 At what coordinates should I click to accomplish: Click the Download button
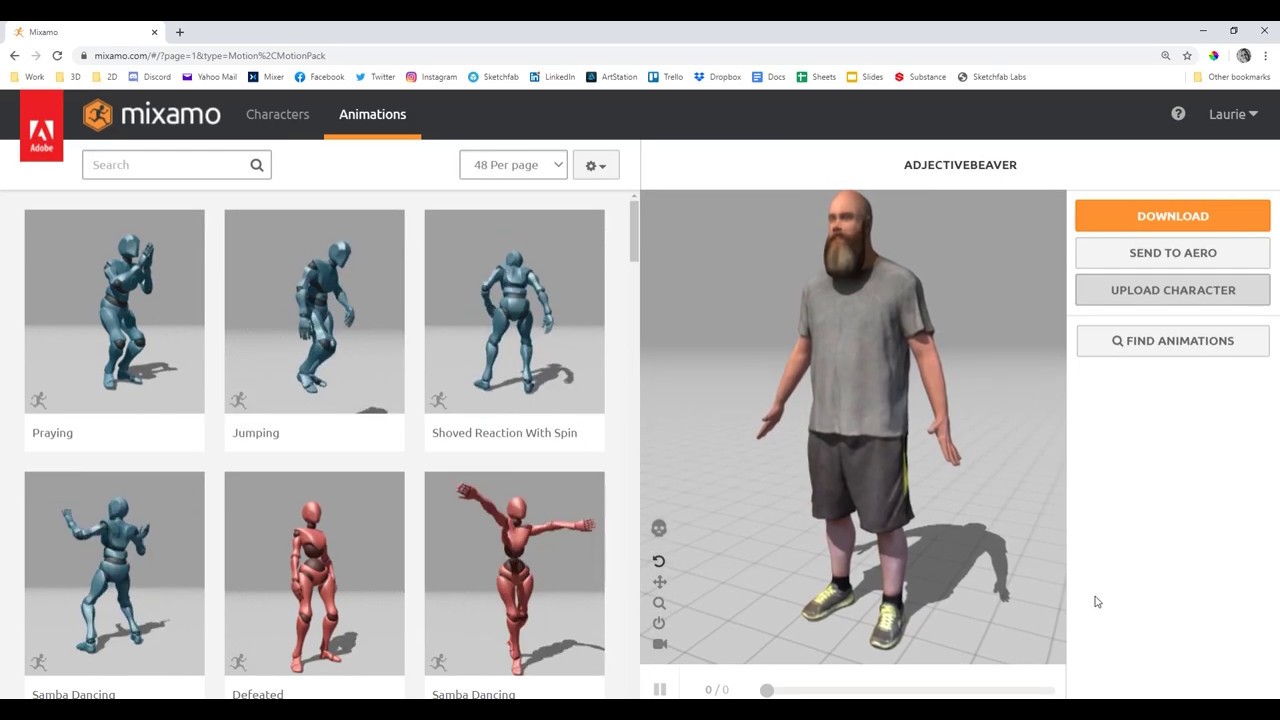(x=1173, y=216)
